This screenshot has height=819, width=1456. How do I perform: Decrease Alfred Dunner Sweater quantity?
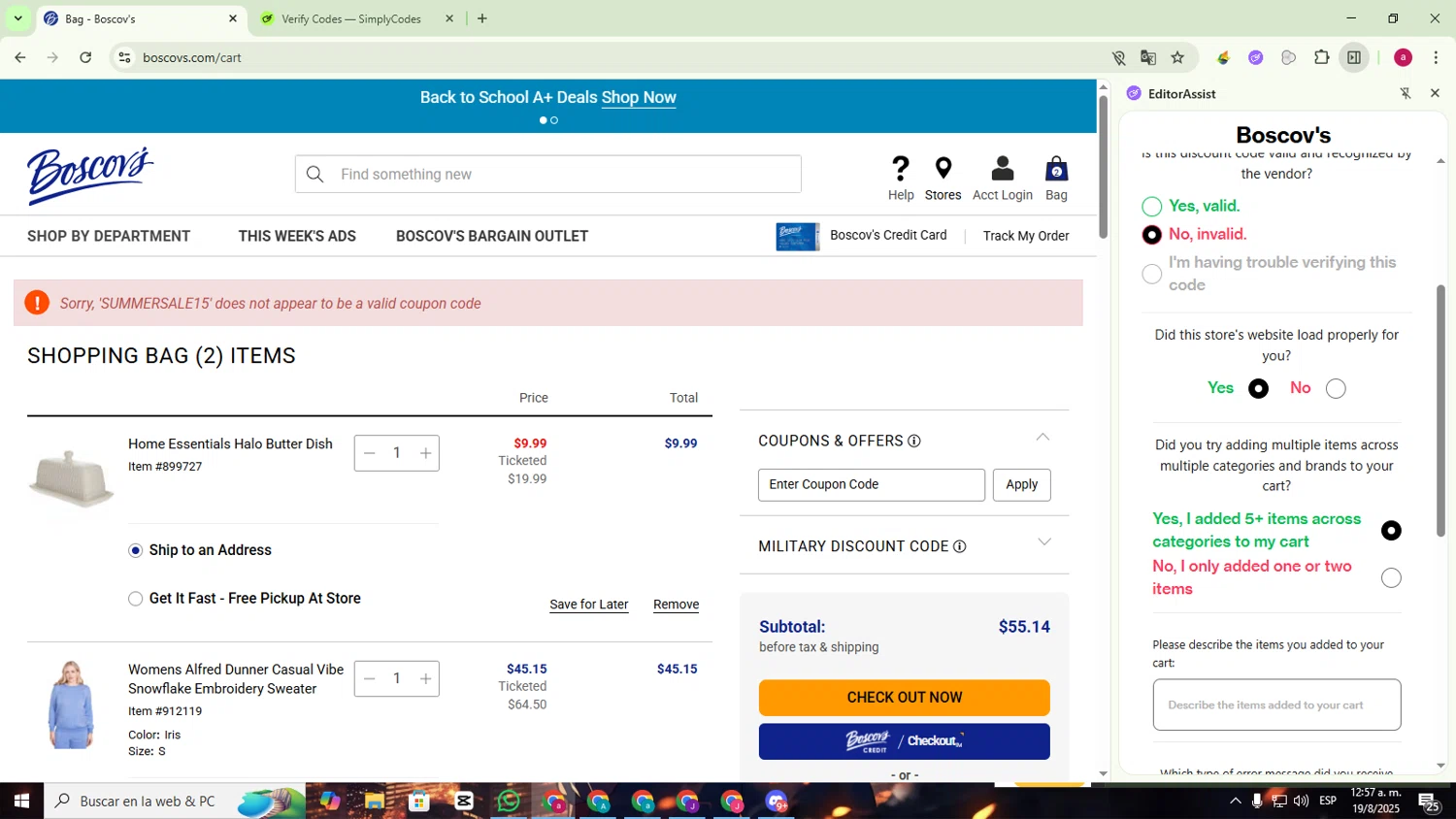pyautogui.click(x=369, y=678)
